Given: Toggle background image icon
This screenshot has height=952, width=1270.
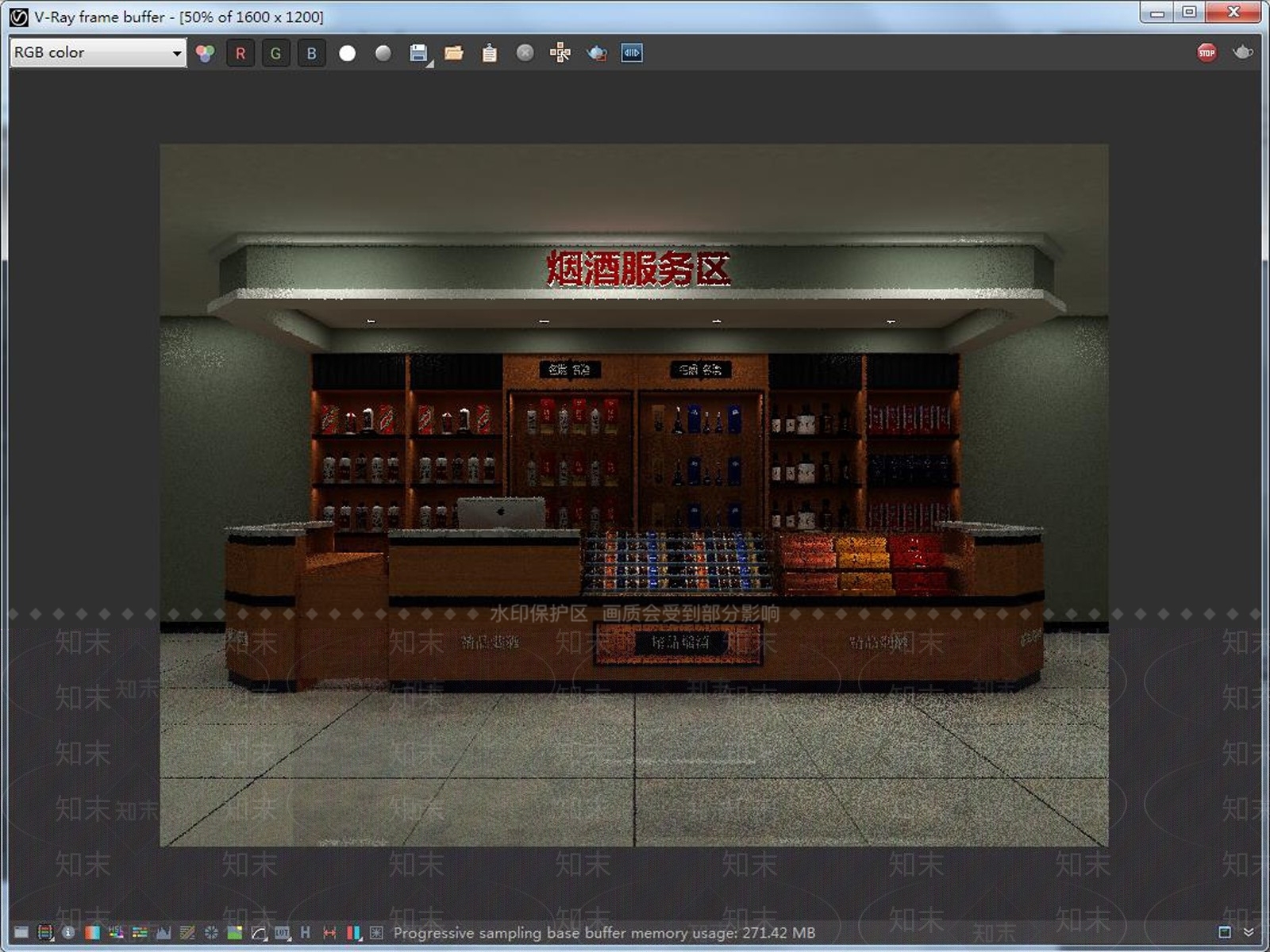Looking at the screenshot, I should point(234,932).
